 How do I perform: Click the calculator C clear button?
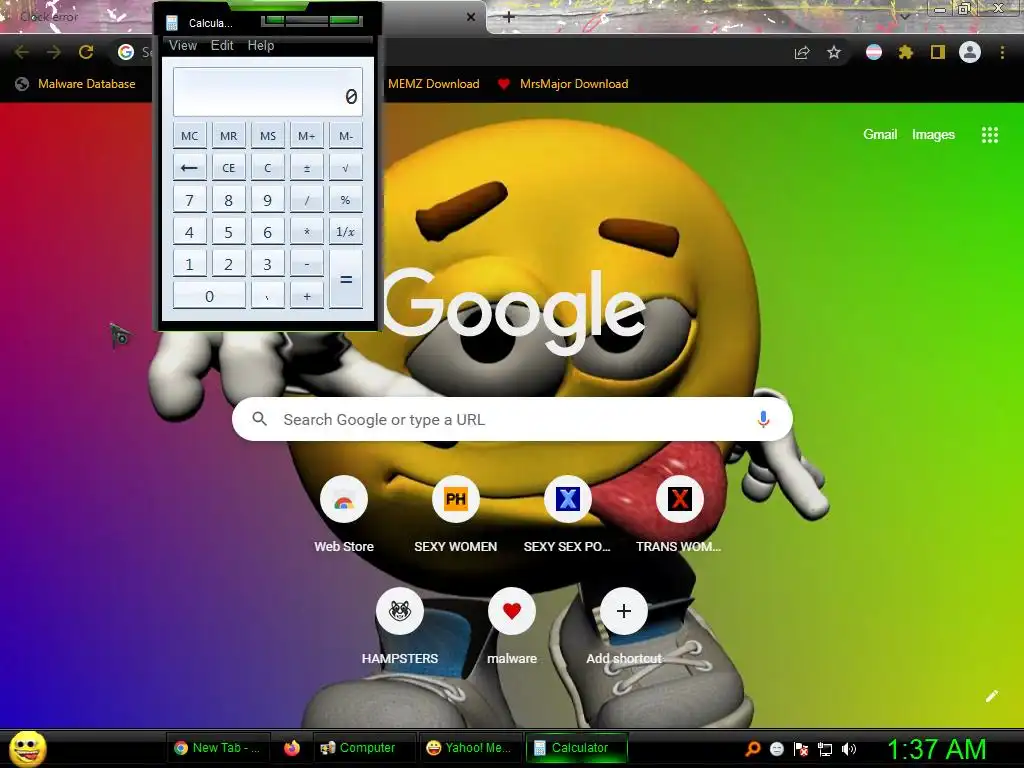point(268,168)
